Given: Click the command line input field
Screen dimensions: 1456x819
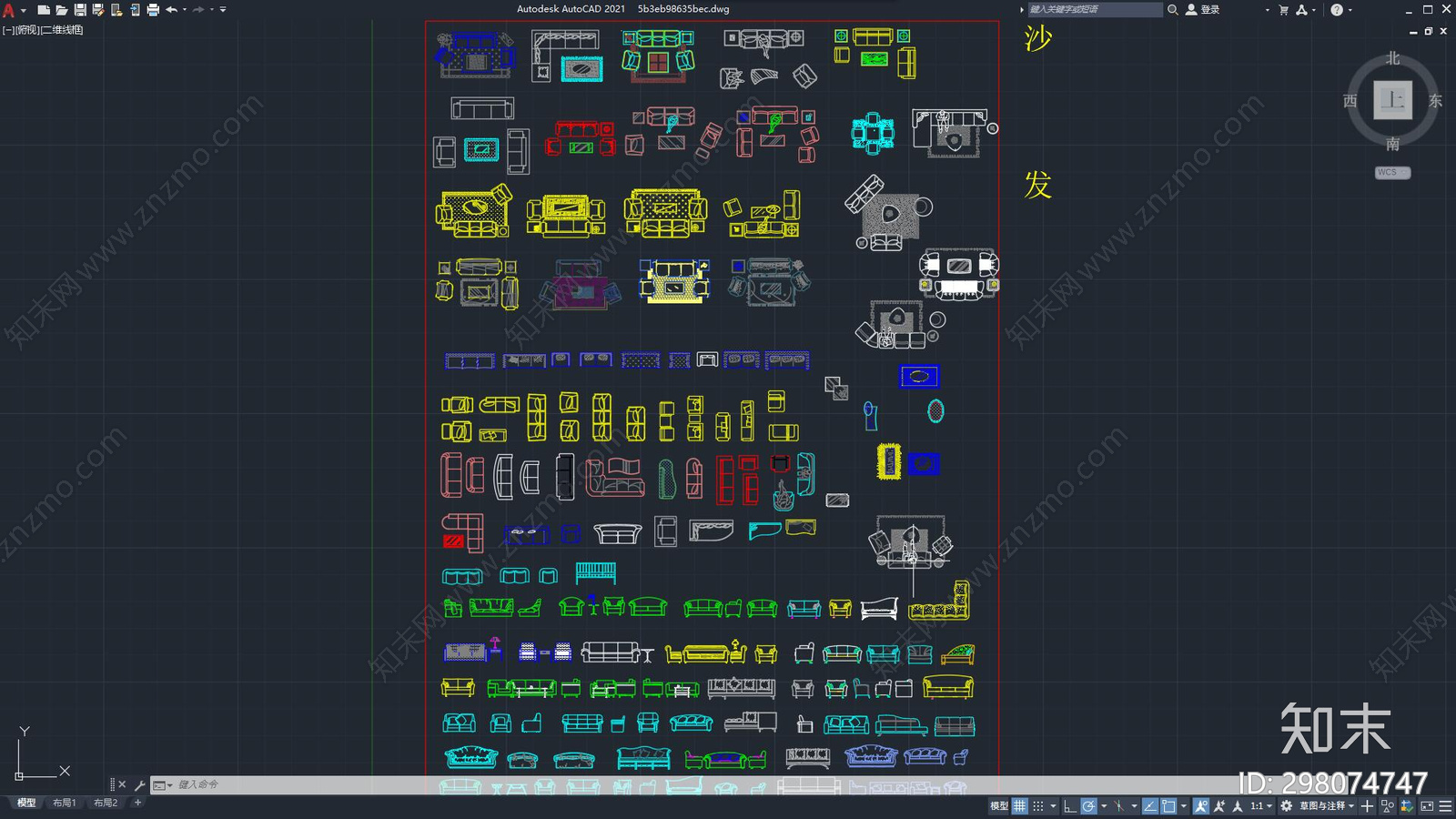Looking at the screenshot, I should (455, 784).
